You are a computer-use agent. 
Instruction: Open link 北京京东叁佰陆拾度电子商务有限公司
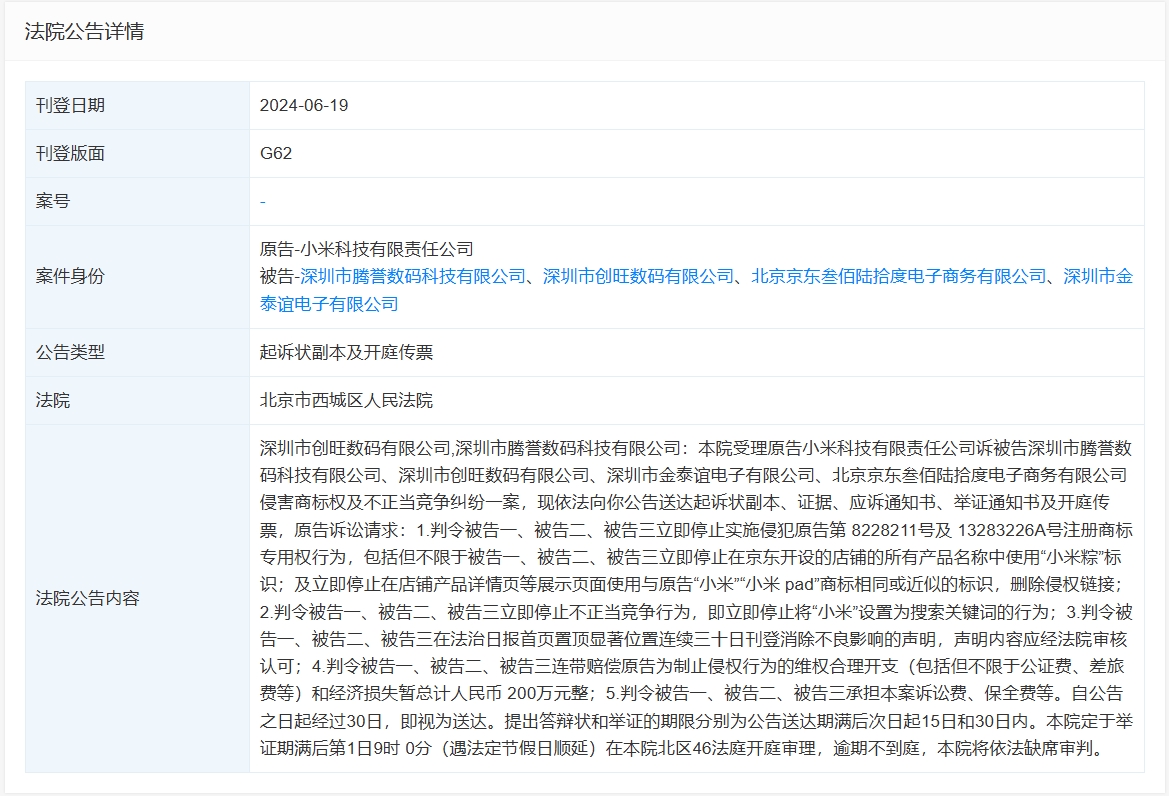[898, 277]
